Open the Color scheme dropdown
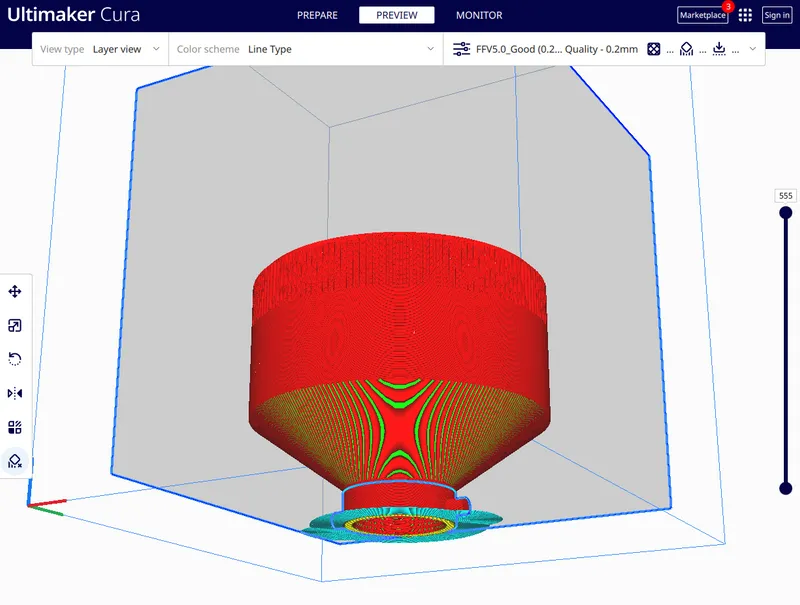This screenshot has width=800, height=605. (x=306, y=49)
